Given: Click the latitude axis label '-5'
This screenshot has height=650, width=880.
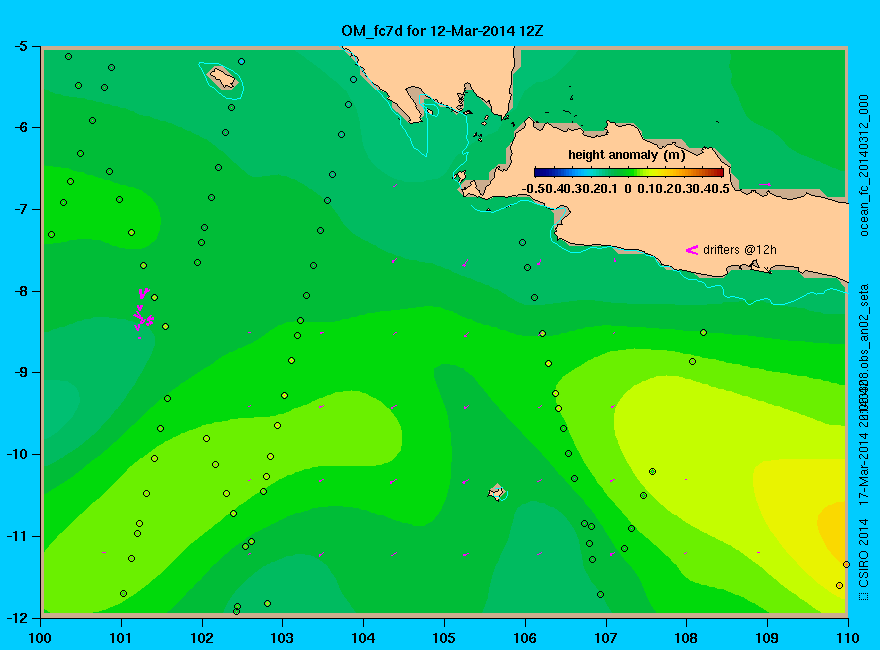Looking at the screenshot, I should pos(20,47).
